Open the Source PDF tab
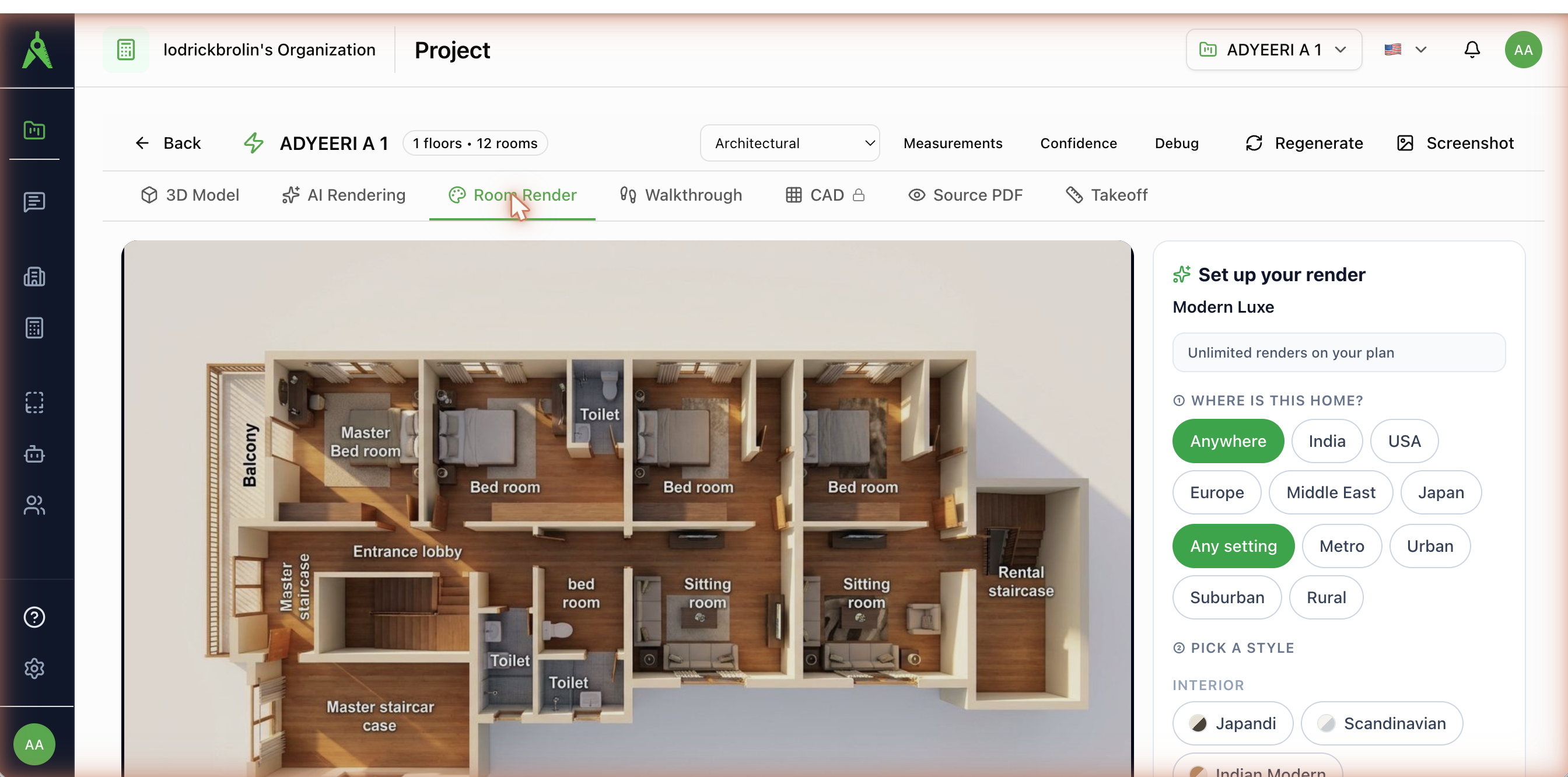This screenshot has height=777, width=1568. click(965, 195)
